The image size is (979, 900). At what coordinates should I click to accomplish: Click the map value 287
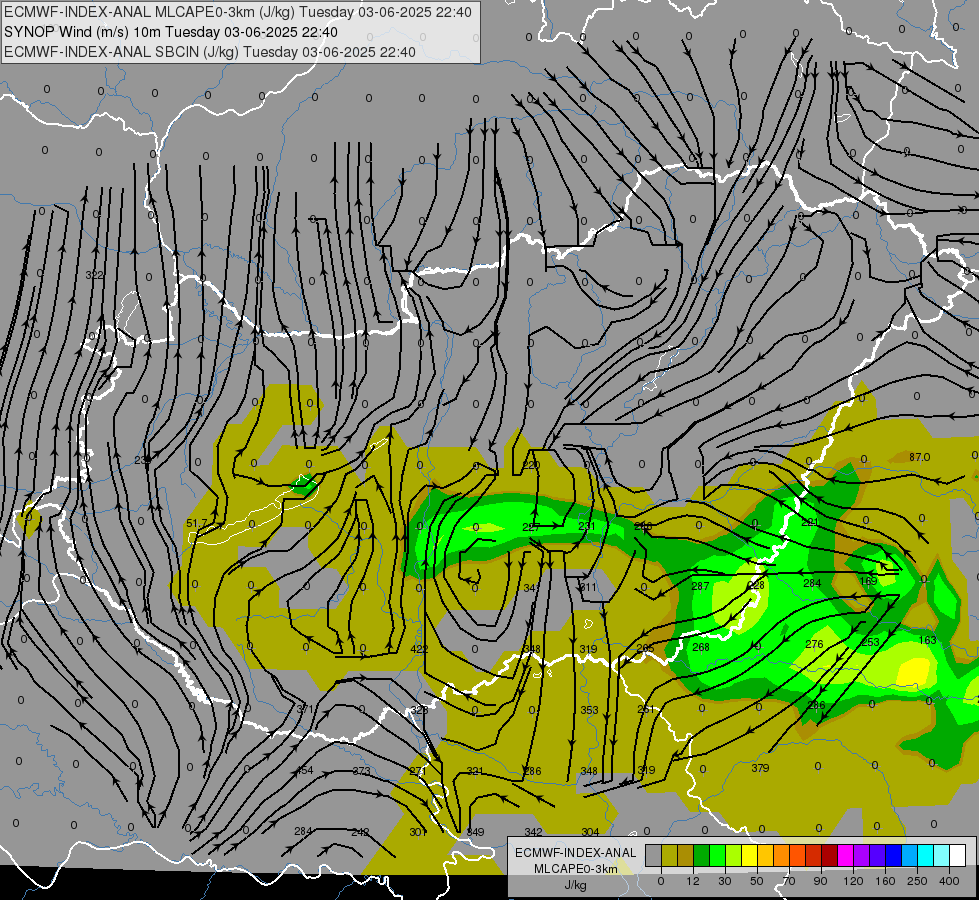click(701, 586)
